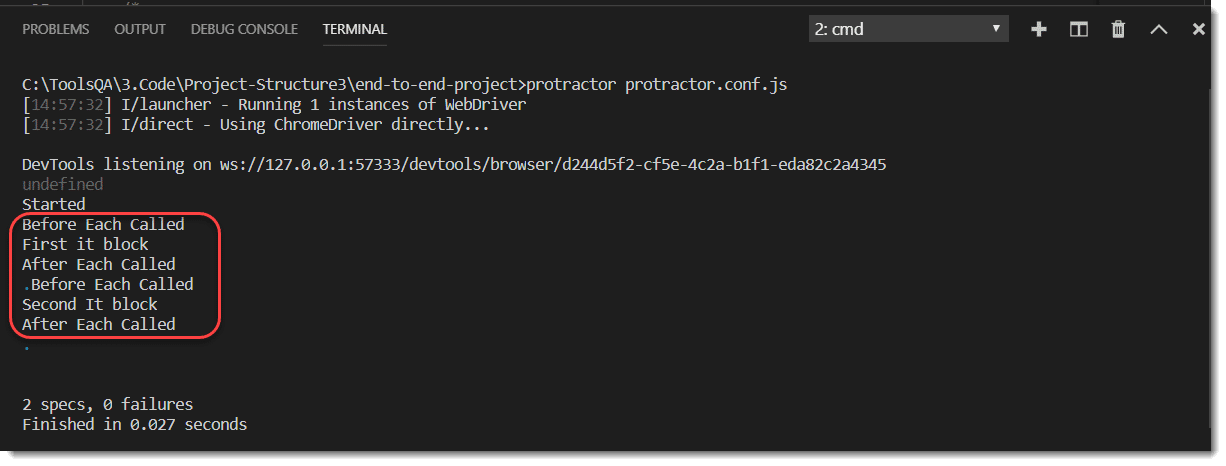Click the '2 specs, 0 failures' summary

coord(107,404)
